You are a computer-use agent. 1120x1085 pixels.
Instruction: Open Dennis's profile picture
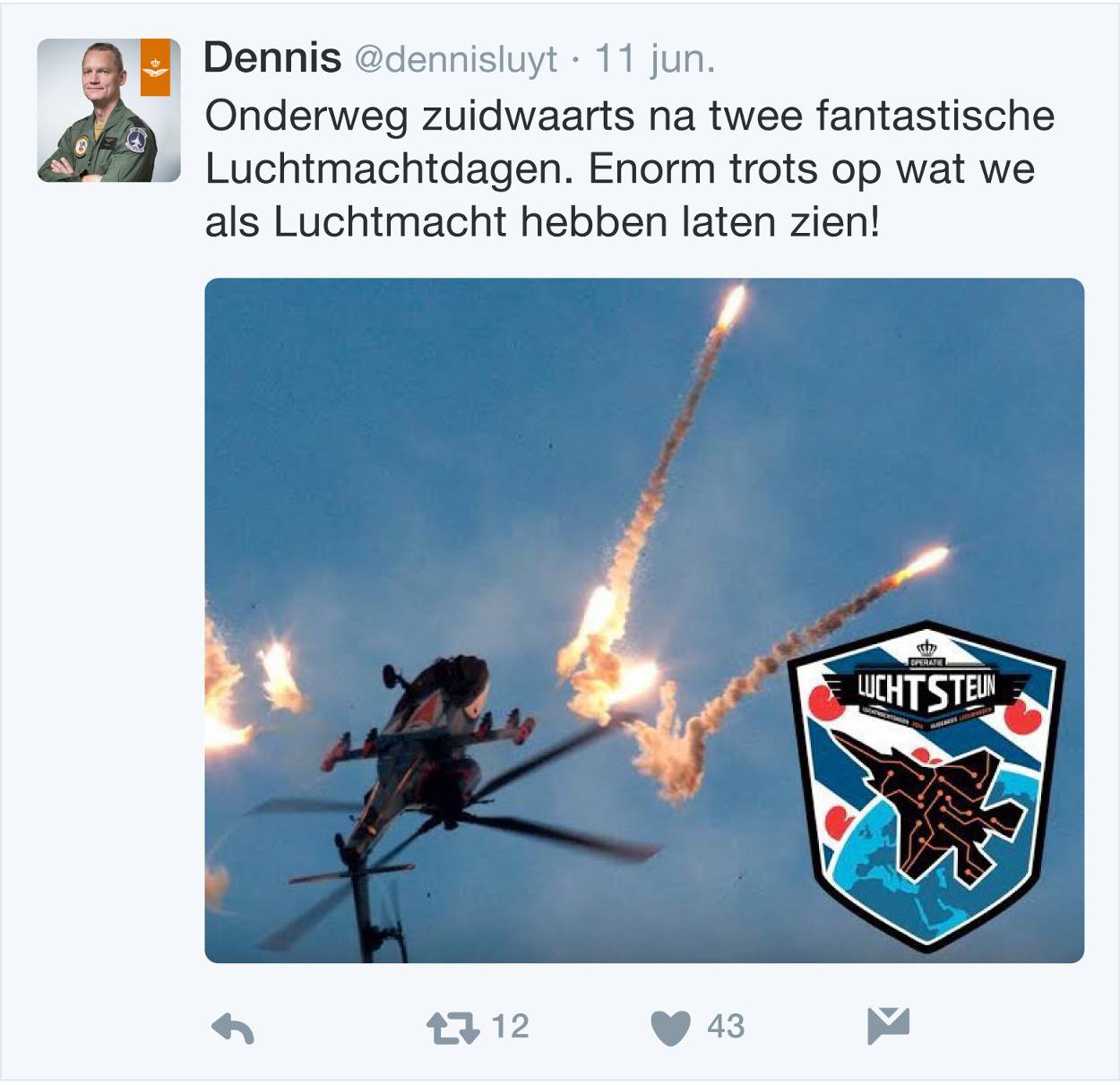pyautogui.click(x=108, y=110)
